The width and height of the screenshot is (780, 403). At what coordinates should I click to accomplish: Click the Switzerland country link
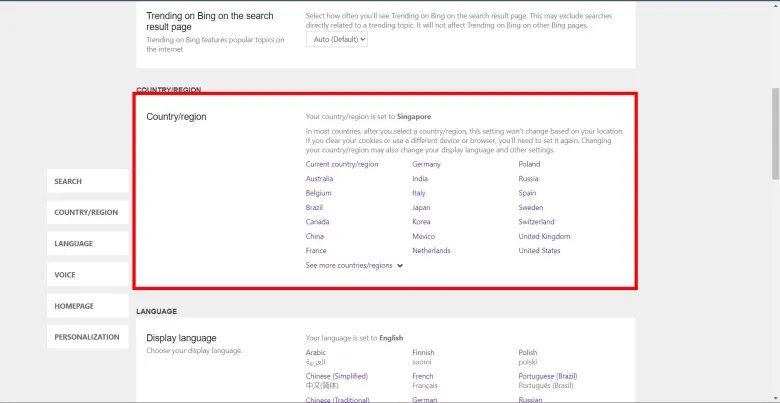tap(536, 222)
